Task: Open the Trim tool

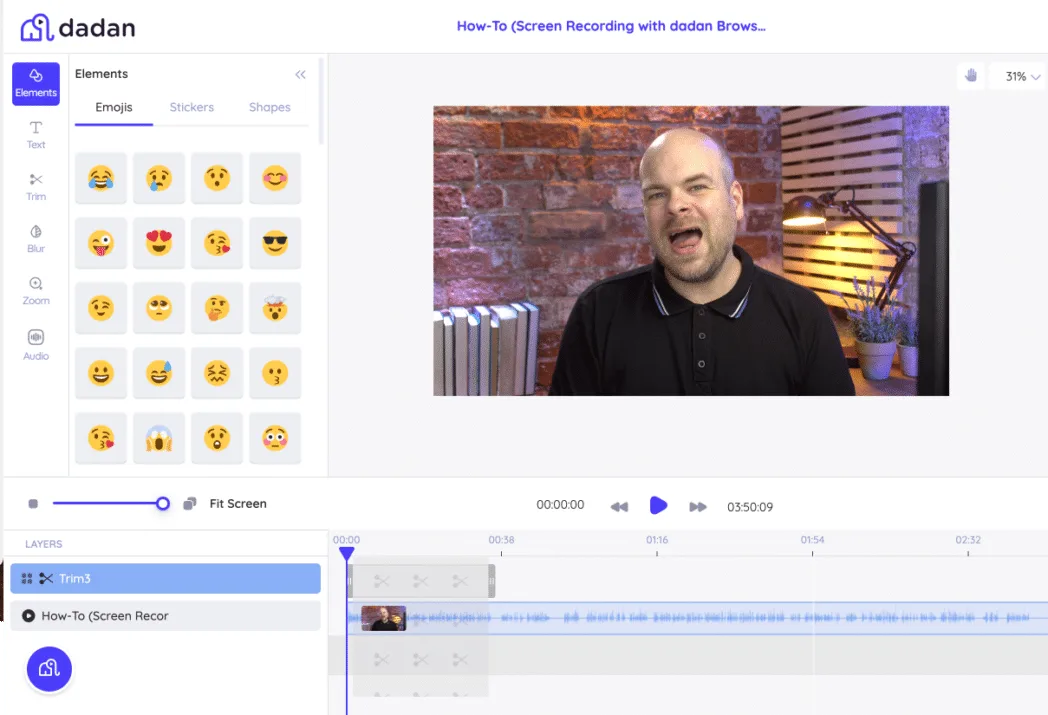Action: pos(35,187)
